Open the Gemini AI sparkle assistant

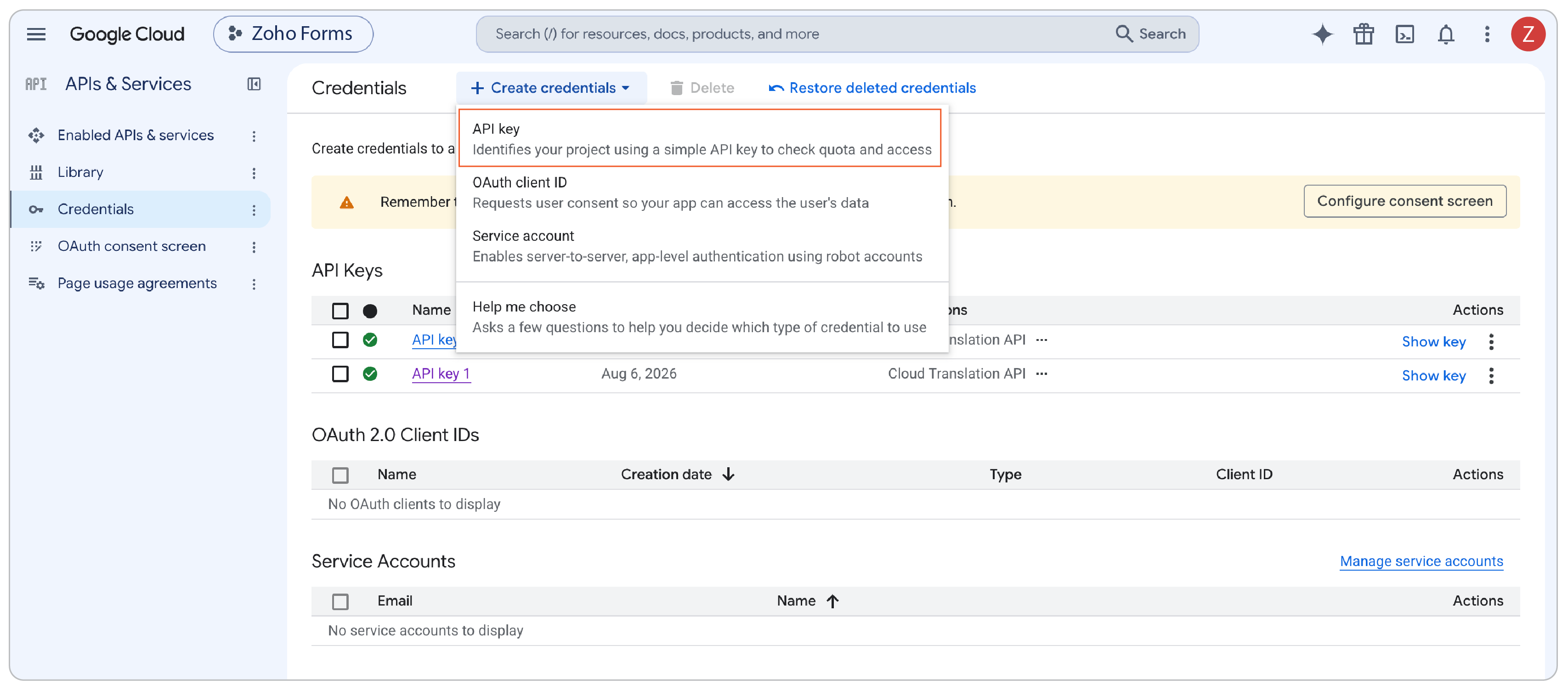pyautogui.click(x=1322, y=34)
